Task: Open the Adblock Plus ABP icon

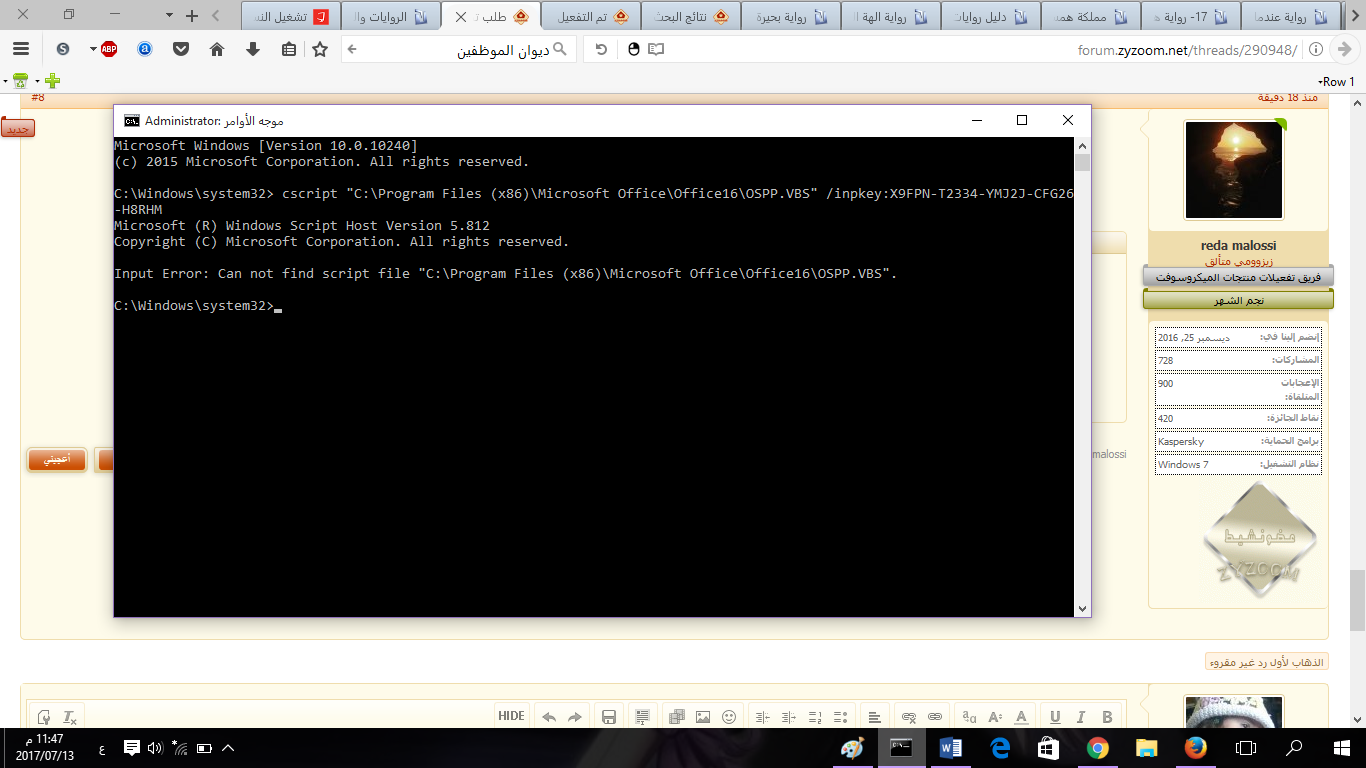Action: coord(109,49)
